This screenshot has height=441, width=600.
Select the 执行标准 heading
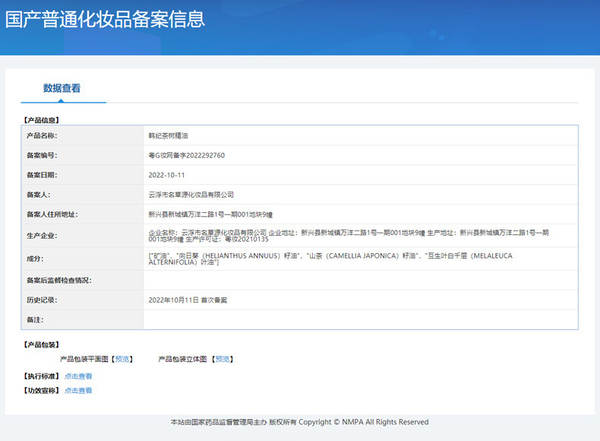coord(41,376)
